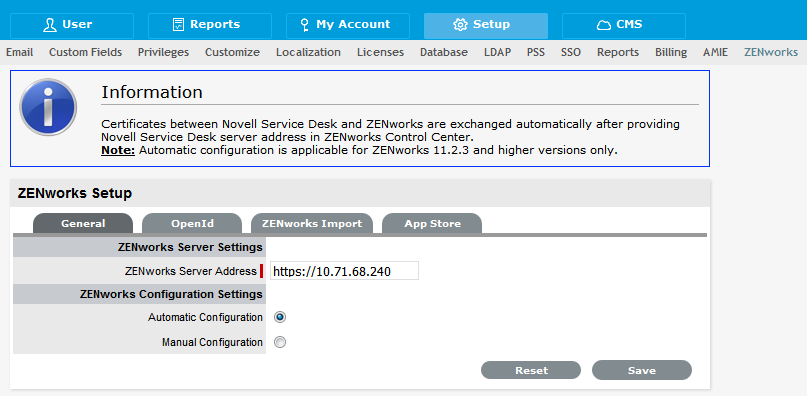Image resolution: width=807 pixels, height=396 pixels.
Task: Open Reports submenu in setup bar
Action: (618, 53)
